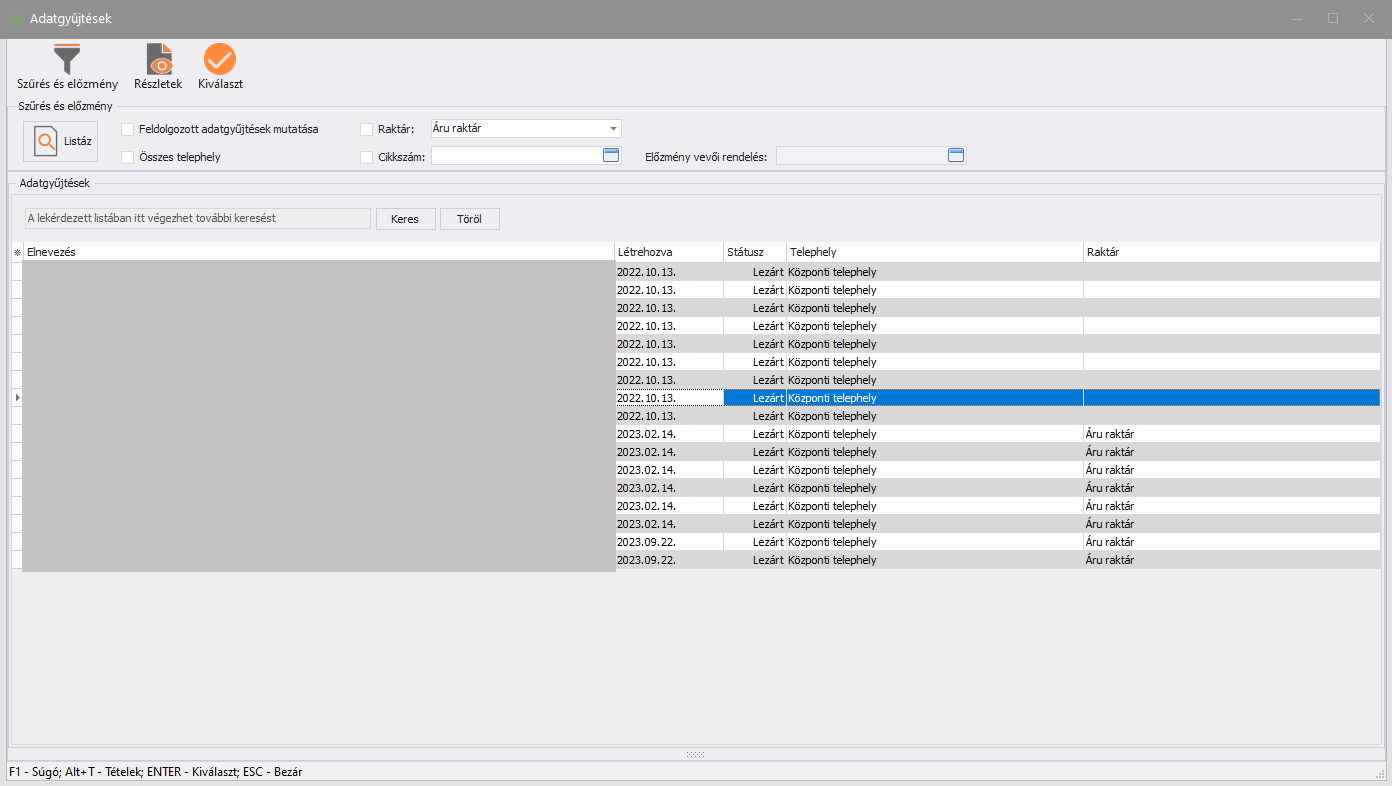Open the Cikkszám field lookup icon
This screenshot has width=1392, height=786.
611,155
